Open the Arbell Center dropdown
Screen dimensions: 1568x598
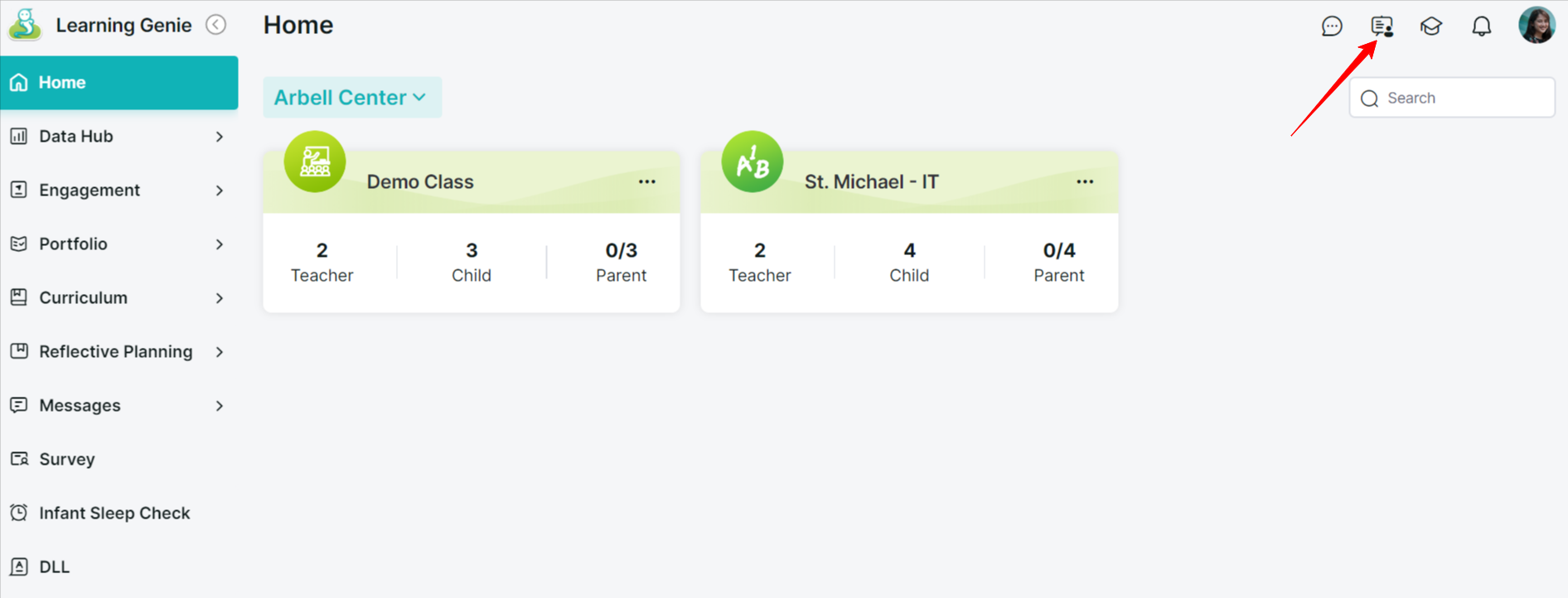[352, 97]
